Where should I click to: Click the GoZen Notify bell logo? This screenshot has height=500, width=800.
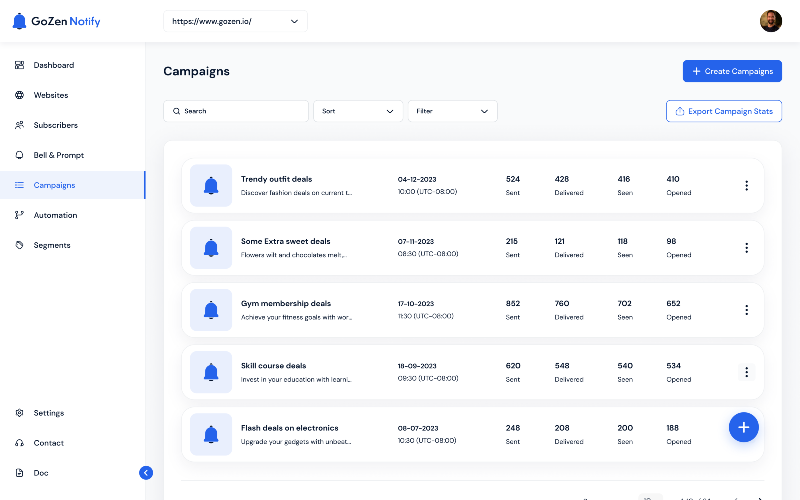click(x=19, y=21)
